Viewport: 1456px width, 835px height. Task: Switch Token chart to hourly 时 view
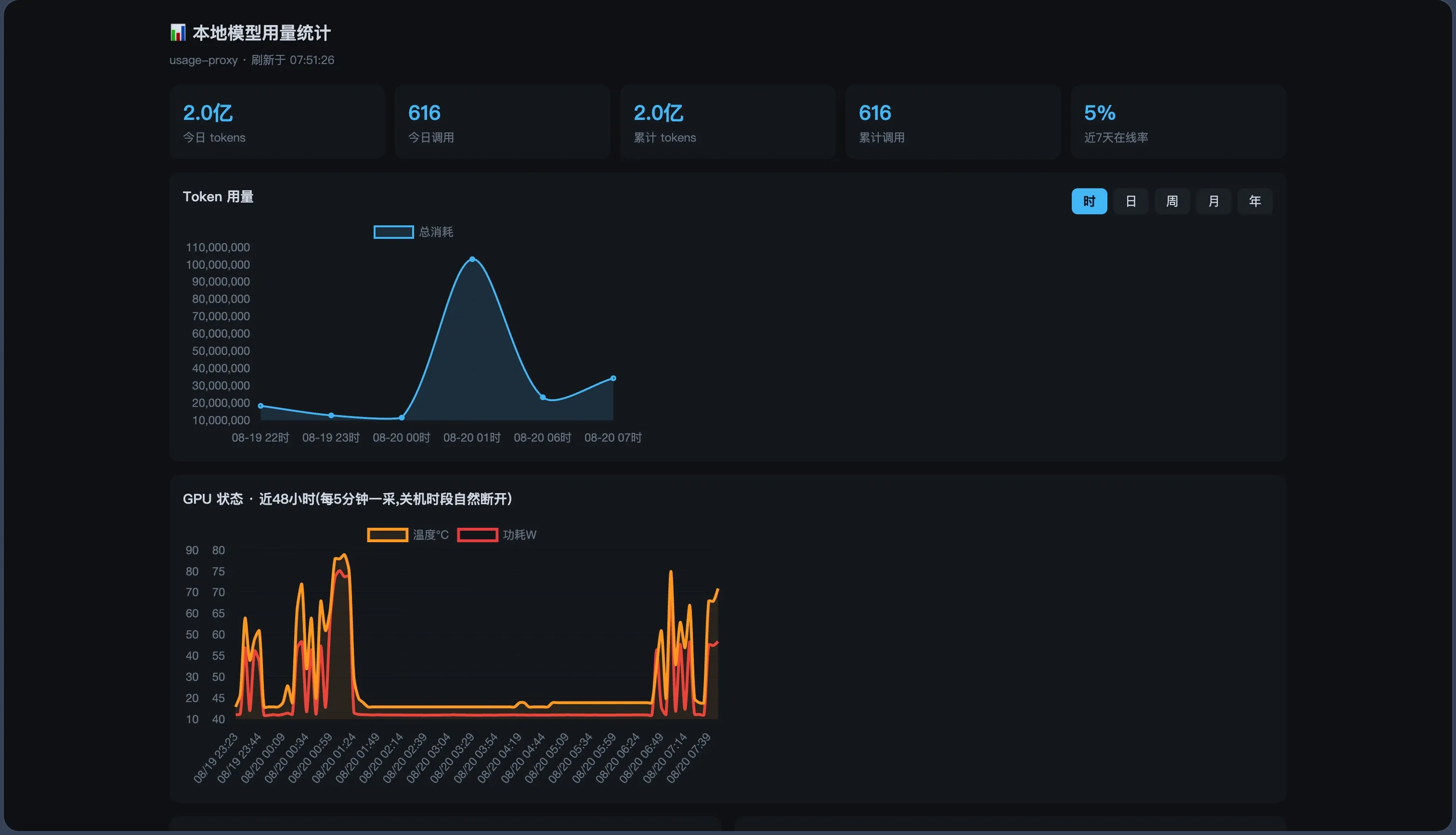[1089, 201]
